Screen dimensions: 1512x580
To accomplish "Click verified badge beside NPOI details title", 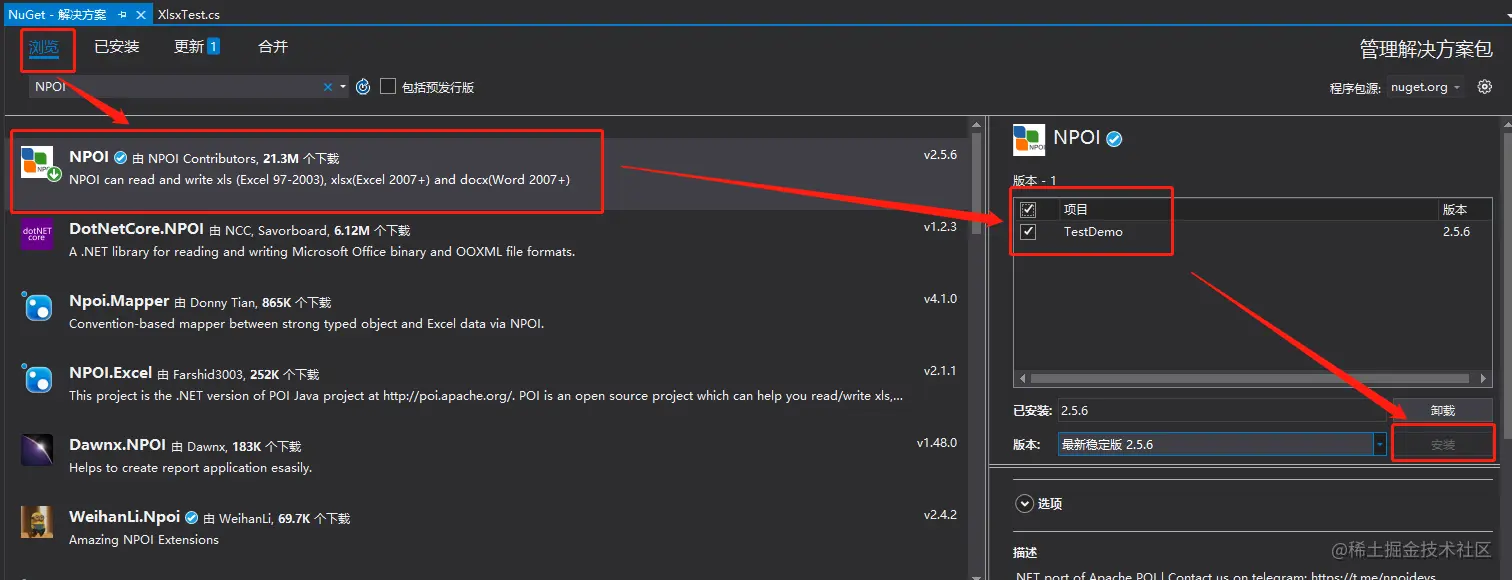I will (x=1114, y=139).
